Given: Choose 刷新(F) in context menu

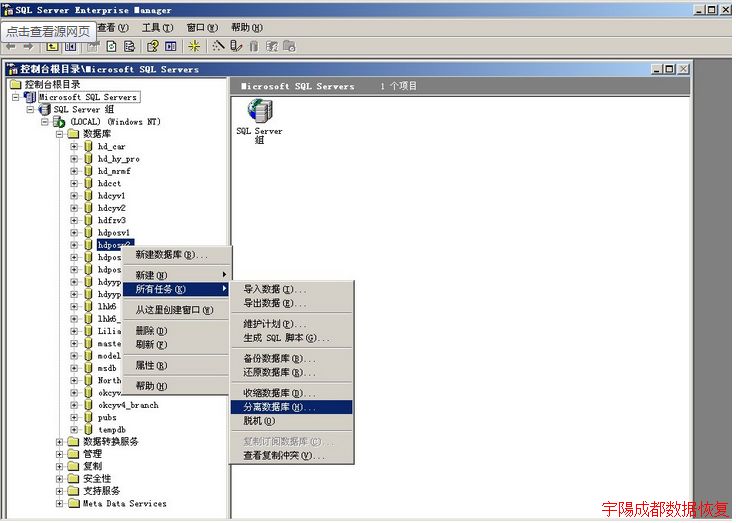Looking at the screenshot, I should [177, 344].
